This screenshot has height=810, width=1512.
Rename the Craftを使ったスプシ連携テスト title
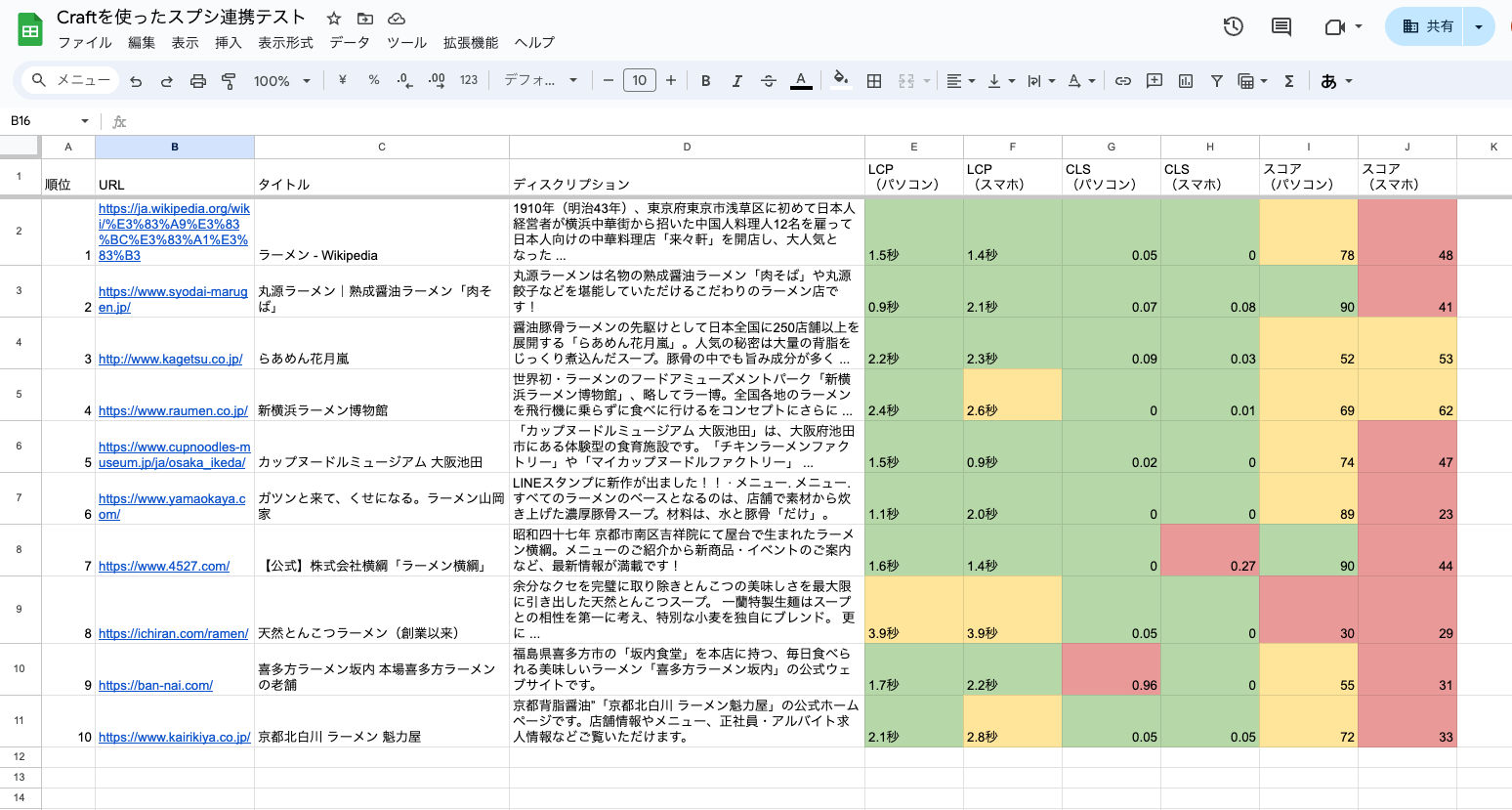click(x=181, y=18)
